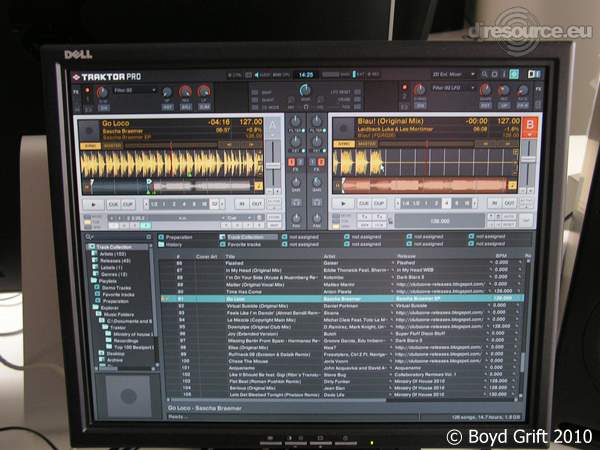The image size is (600, 450).
Task: Sort by the BPM column header
Action: (501, 255)
